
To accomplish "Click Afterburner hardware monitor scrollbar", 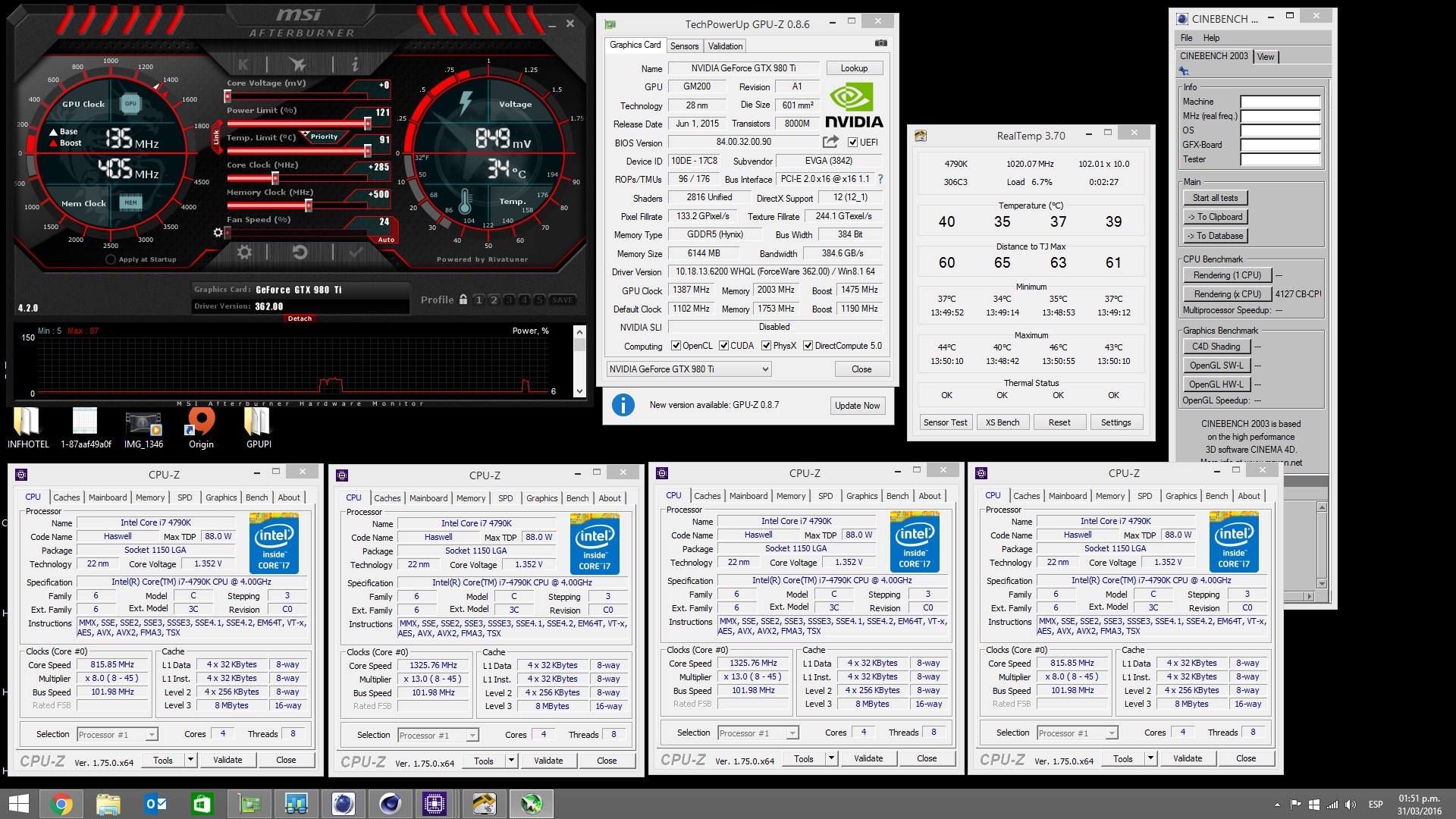I will pyautogui.click(x=579, y=361).
